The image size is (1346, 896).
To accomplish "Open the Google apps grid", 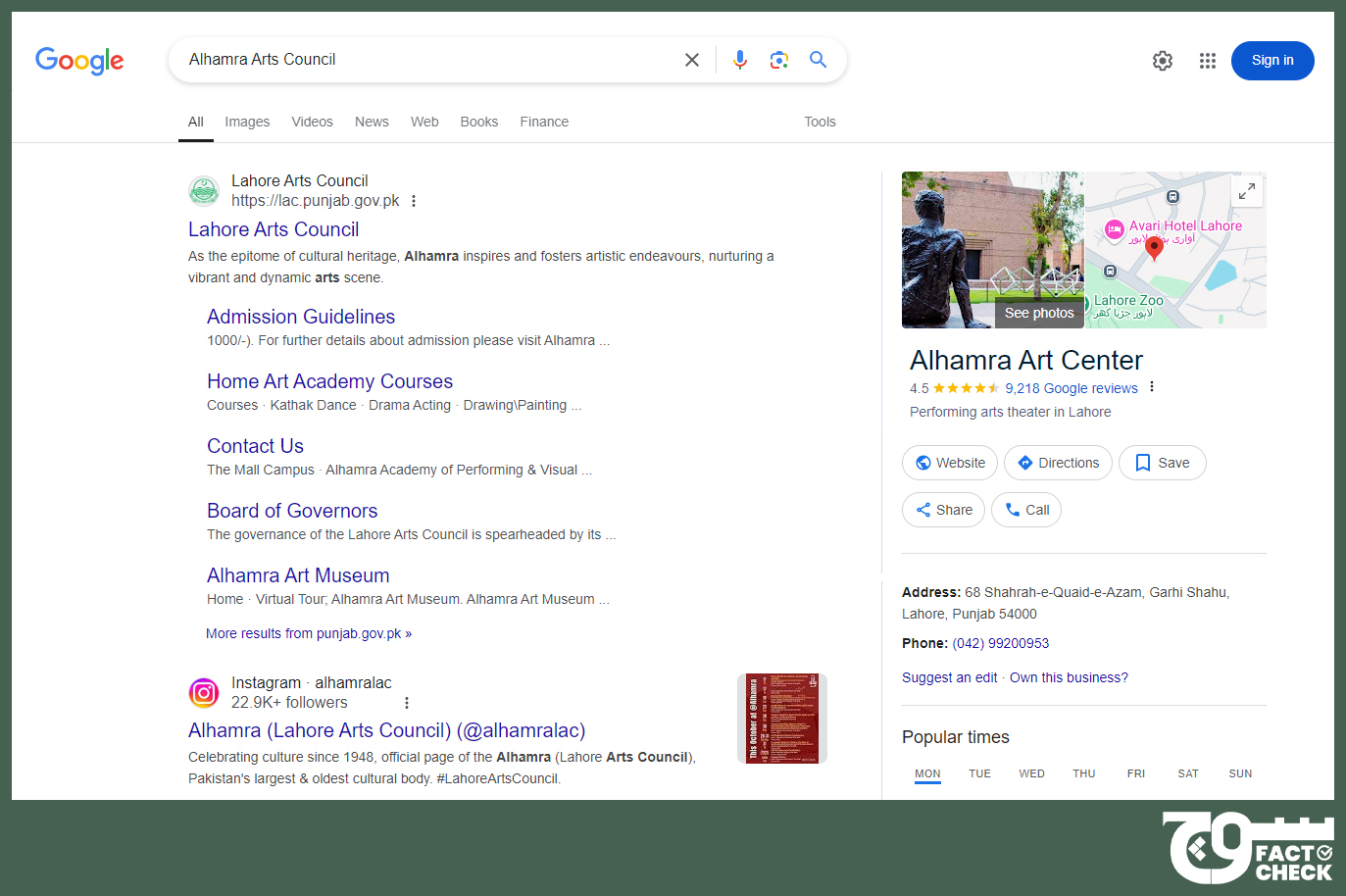I will (x=1208, y=61).
